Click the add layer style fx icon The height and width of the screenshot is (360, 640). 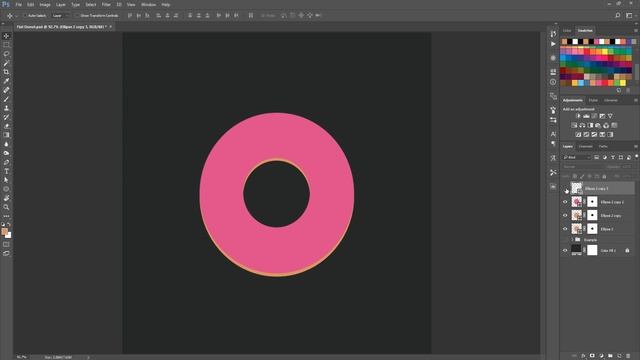point(583,356)
